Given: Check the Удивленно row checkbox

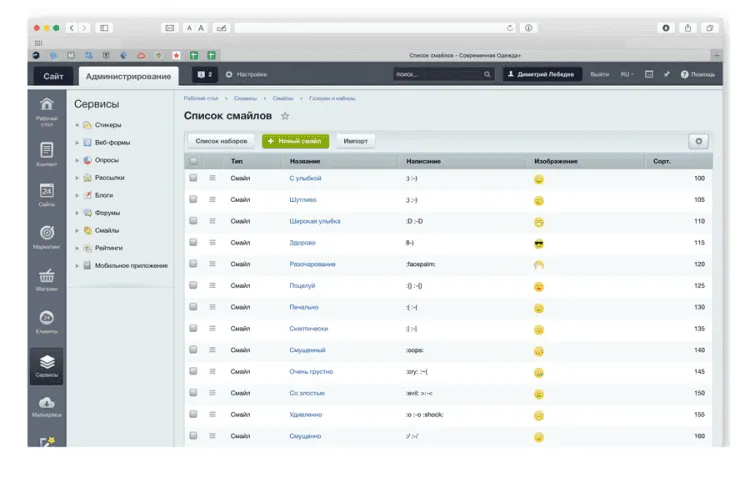Looking at the screenshot, I should point(193,414).
